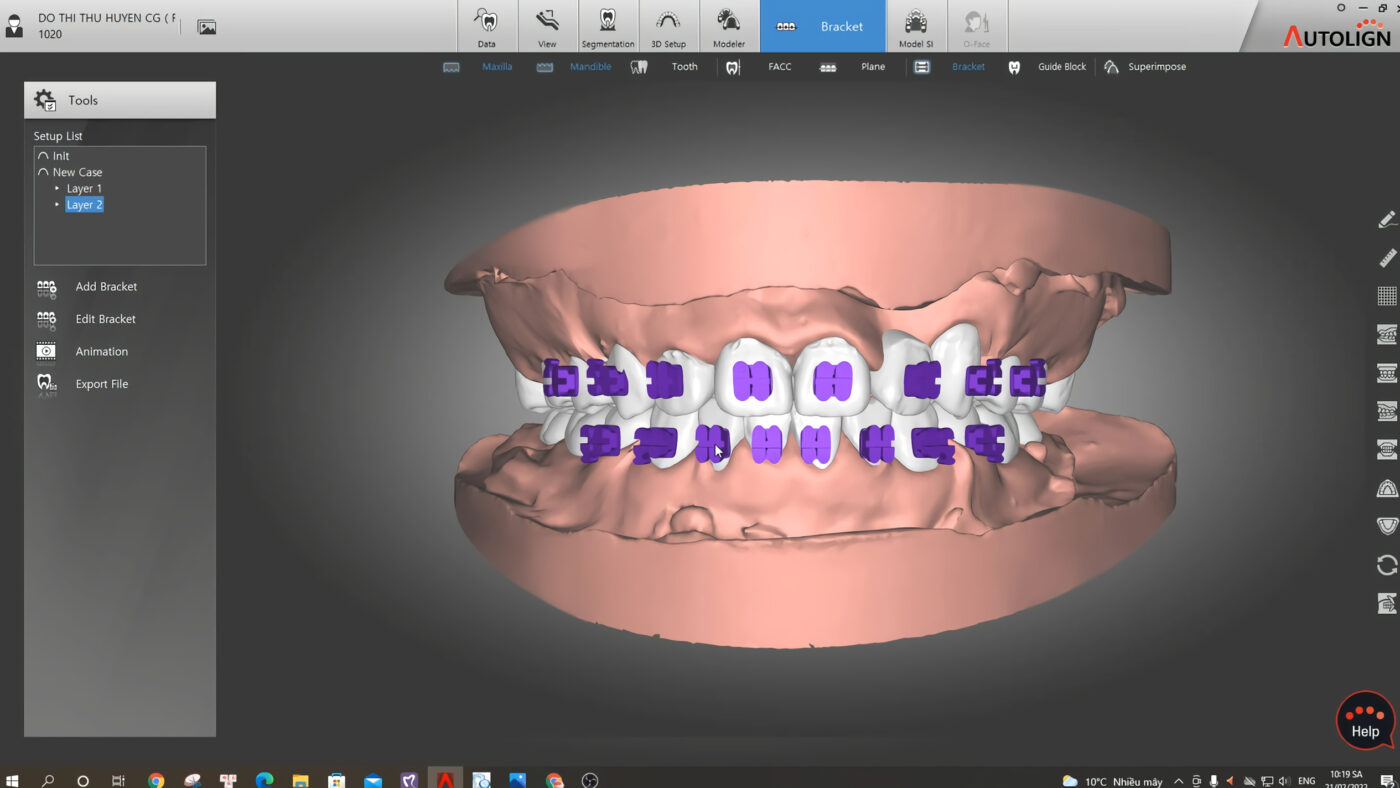The image size is (1400, 788).
Task: Click the upper left central incisor bracket
Action: (832, 381)
